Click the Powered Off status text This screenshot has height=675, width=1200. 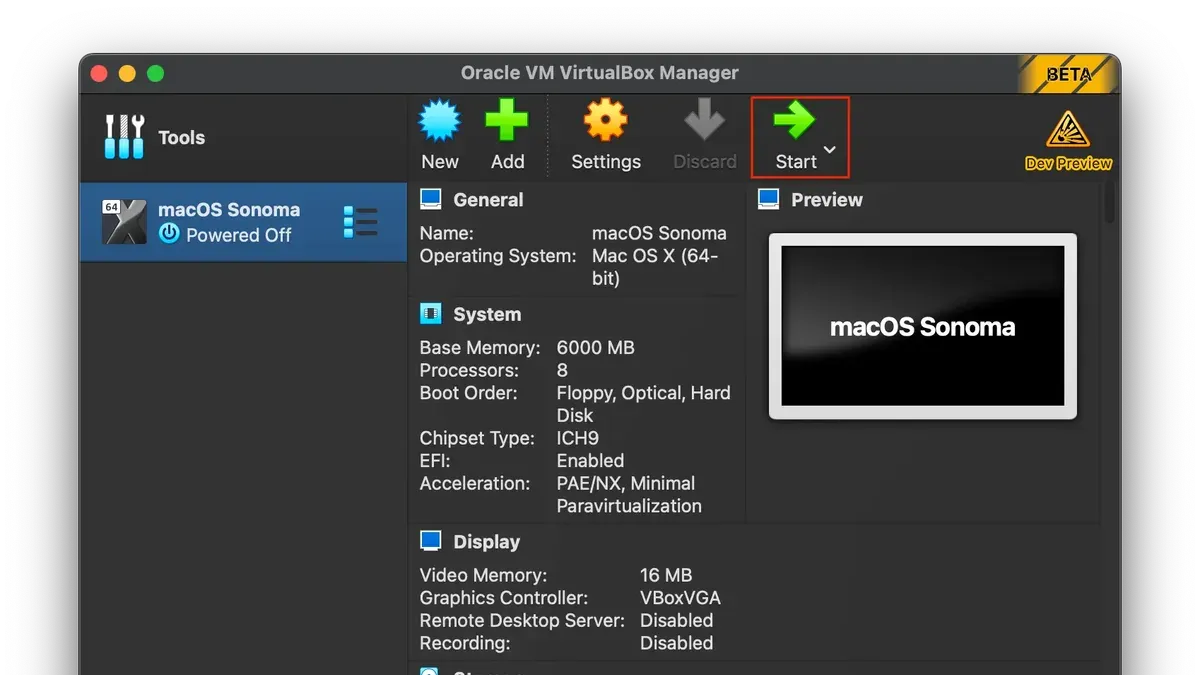[x=239, y=235]
